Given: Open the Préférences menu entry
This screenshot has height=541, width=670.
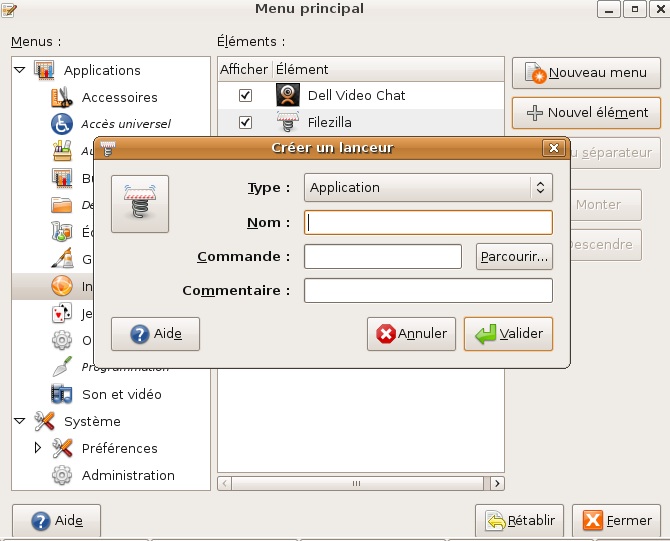Looking at the screenshot, I should tap(119, 448).
